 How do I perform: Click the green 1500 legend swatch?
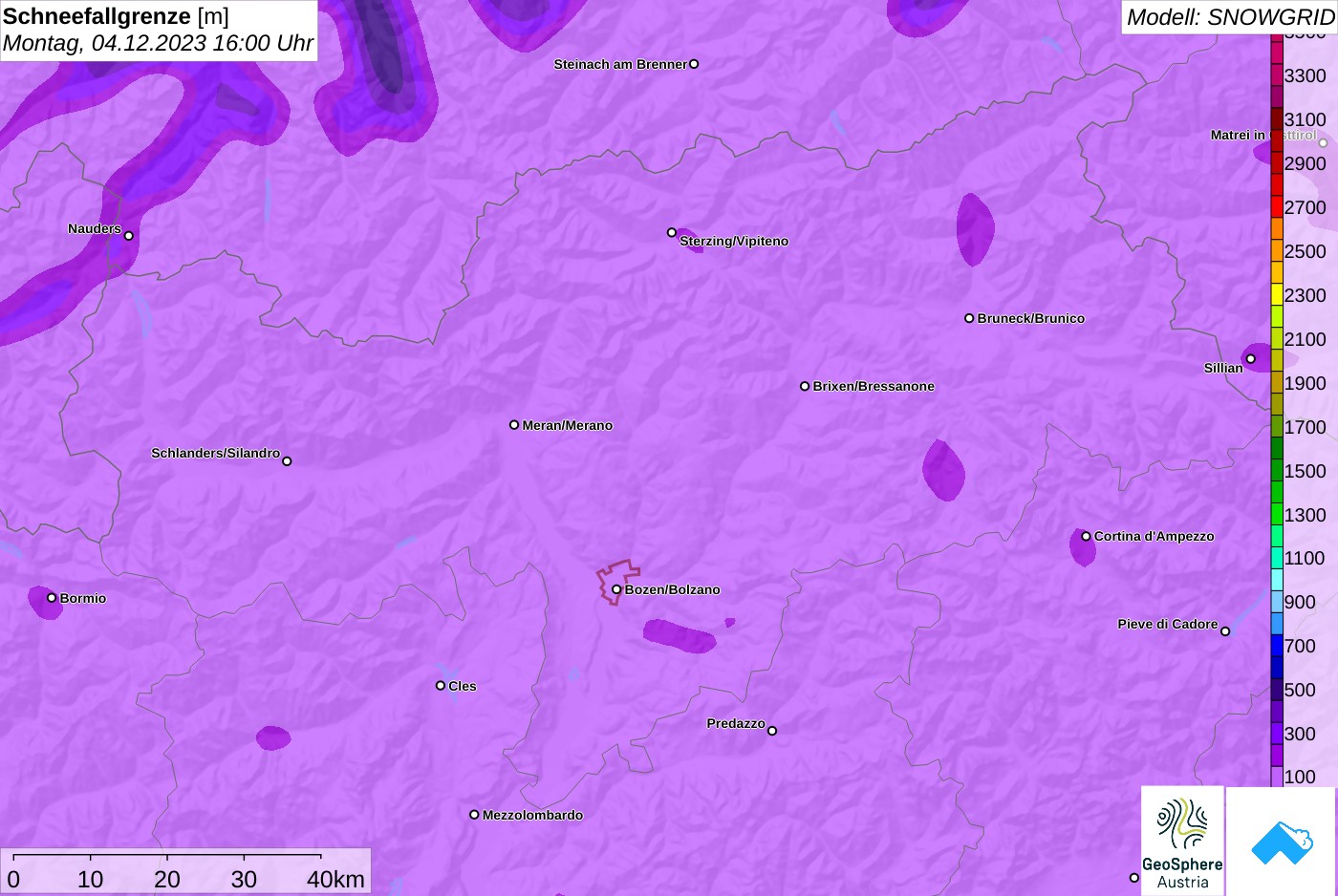[1277, 471]
